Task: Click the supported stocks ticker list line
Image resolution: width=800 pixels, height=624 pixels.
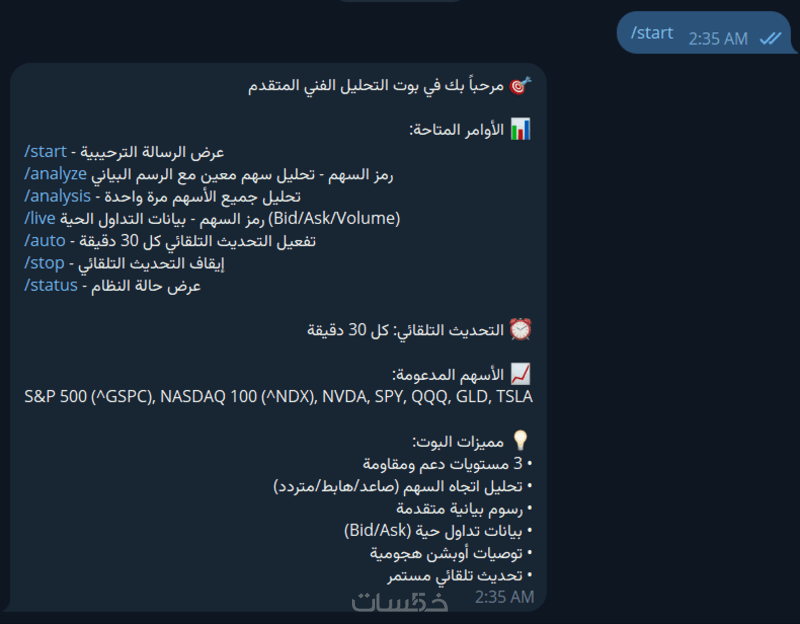Action: (x=279, y=396)
